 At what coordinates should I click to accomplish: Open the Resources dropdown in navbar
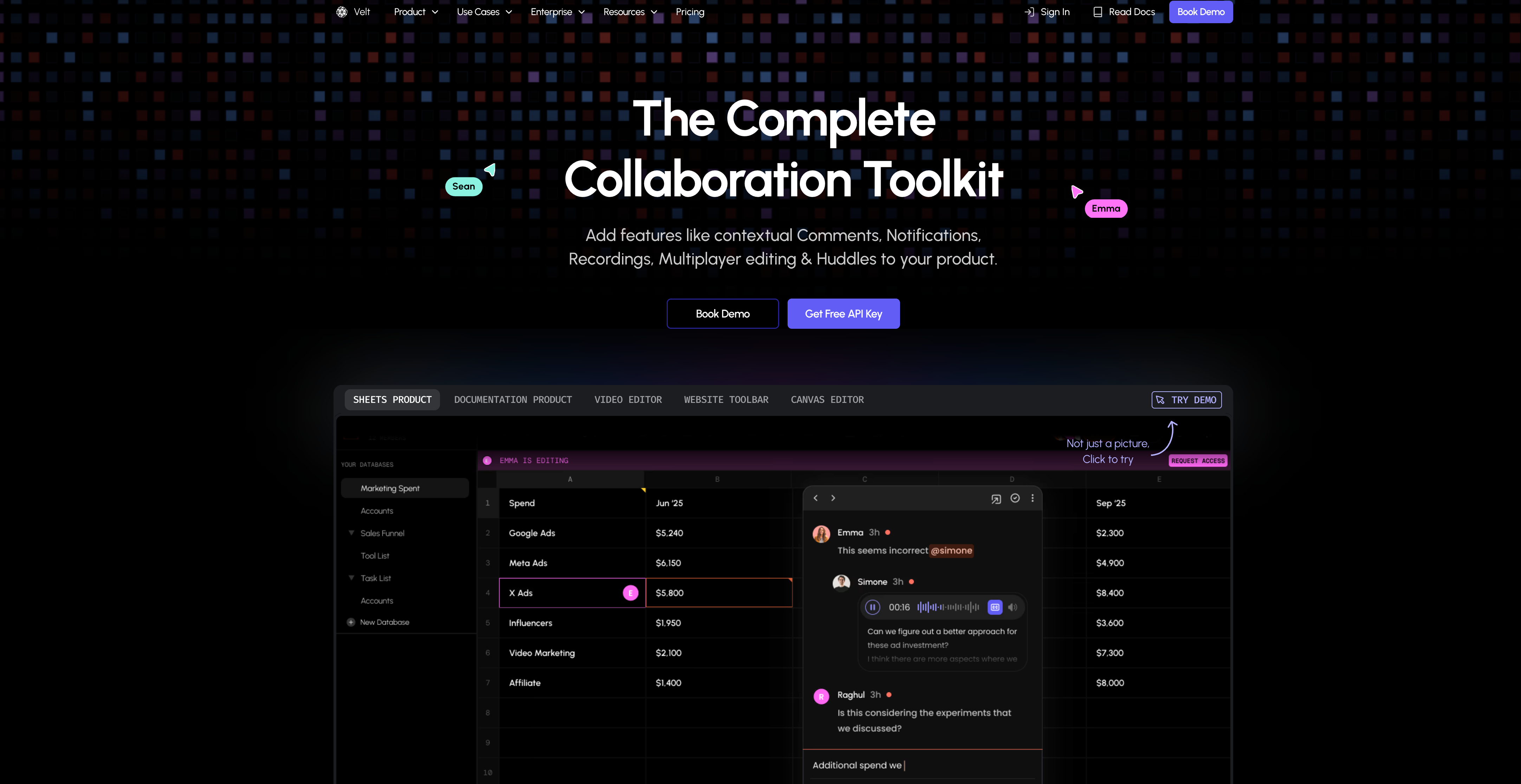[x=629, y=12]
